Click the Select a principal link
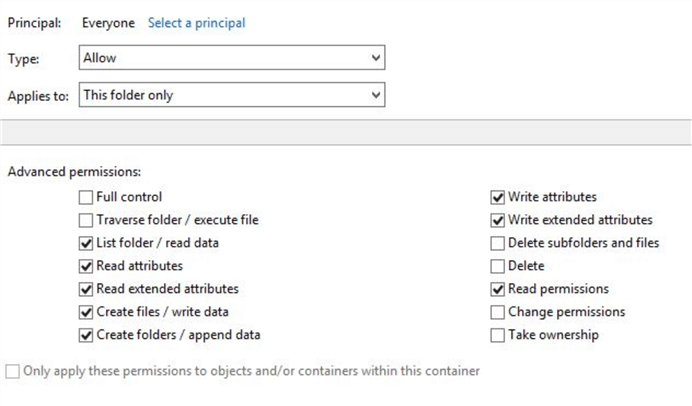 click(x=196, y=22)
